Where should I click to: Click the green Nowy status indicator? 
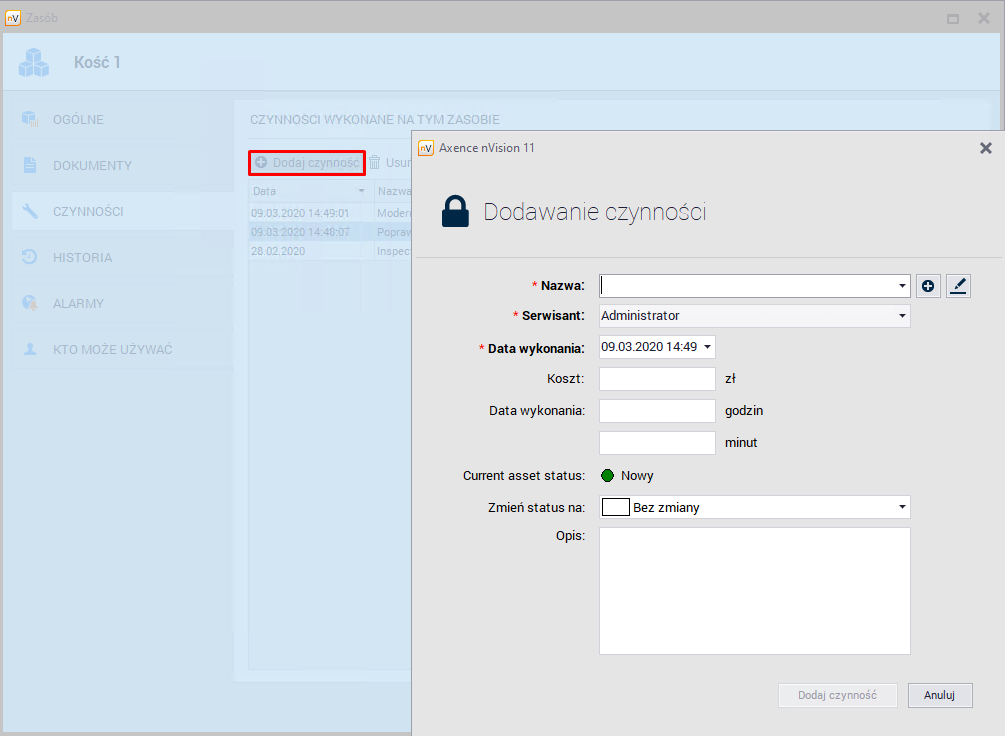[608, 476]
